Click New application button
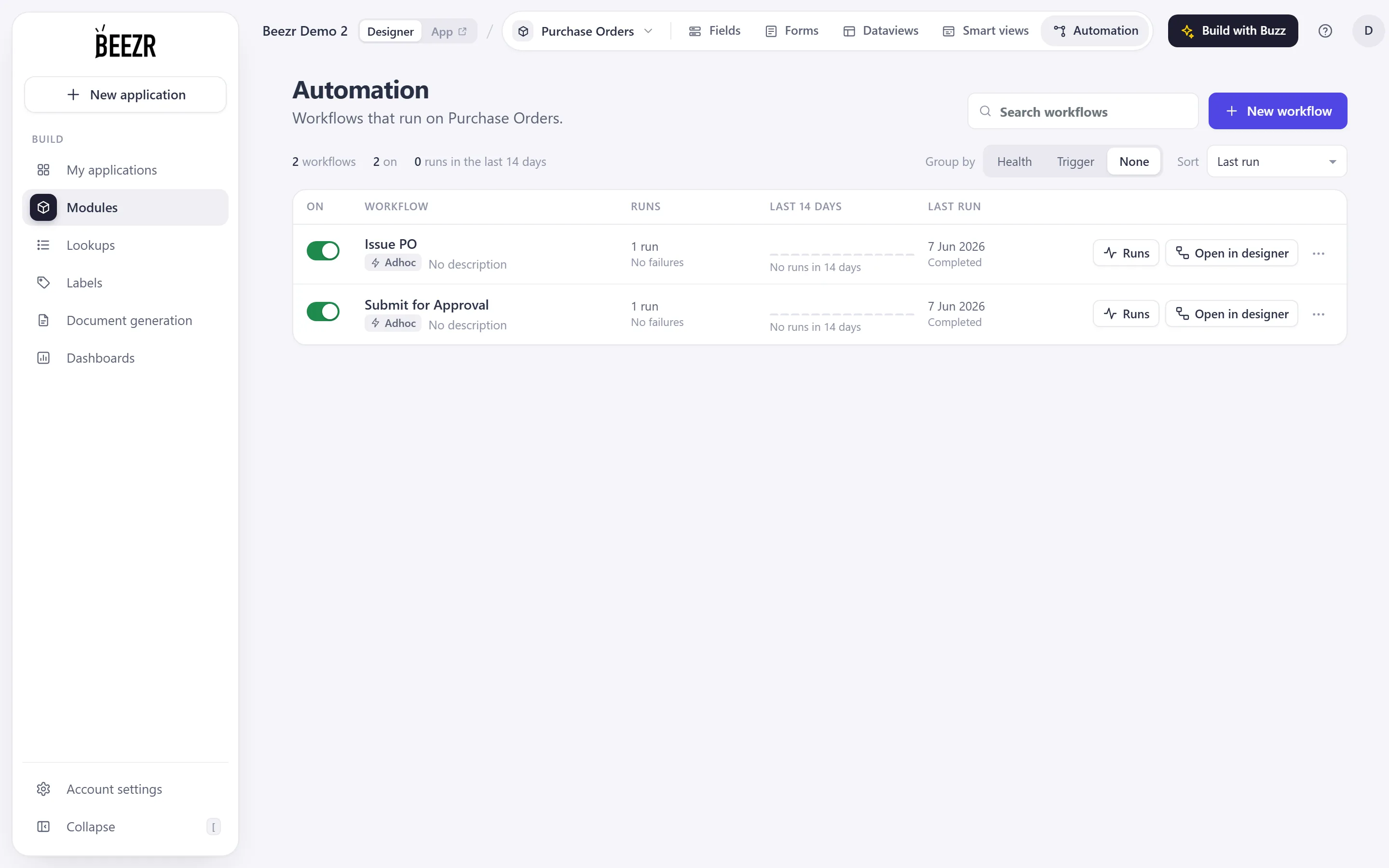 point(125,95)
